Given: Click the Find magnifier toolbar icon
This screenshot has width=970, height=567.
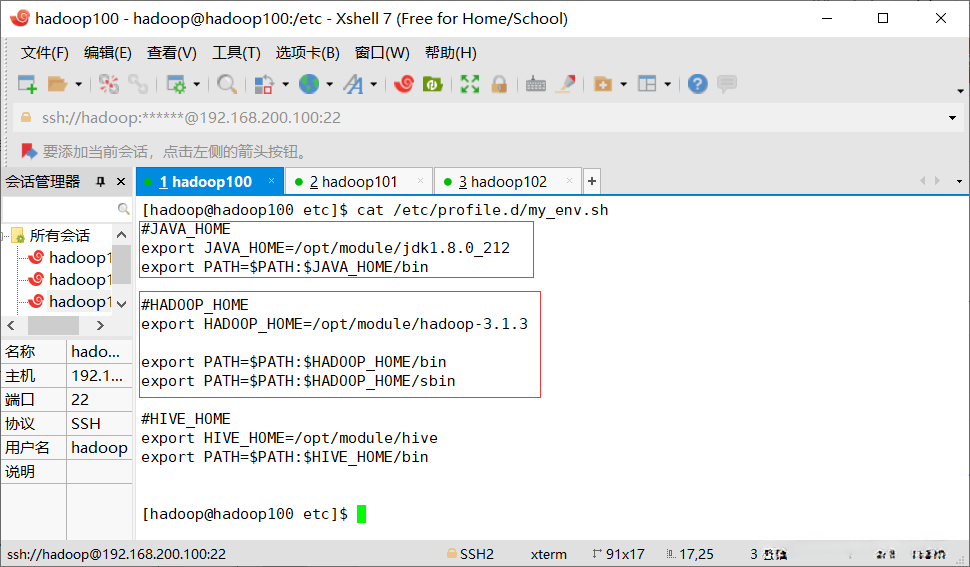Looking at the screenshot, I should tap(227, 84).
